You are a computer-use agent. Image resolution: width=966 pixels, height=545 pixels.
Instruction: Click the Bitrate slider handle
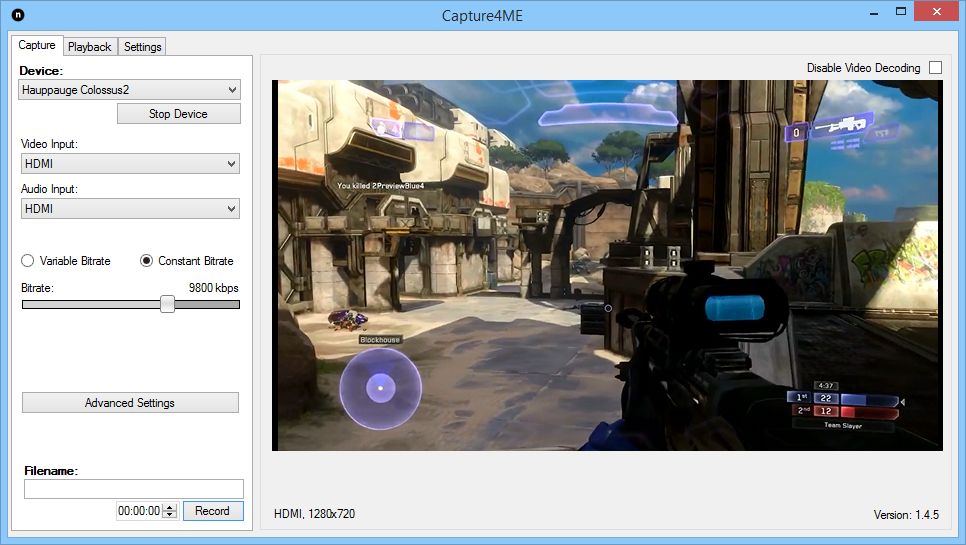click(x=168, y=304)
